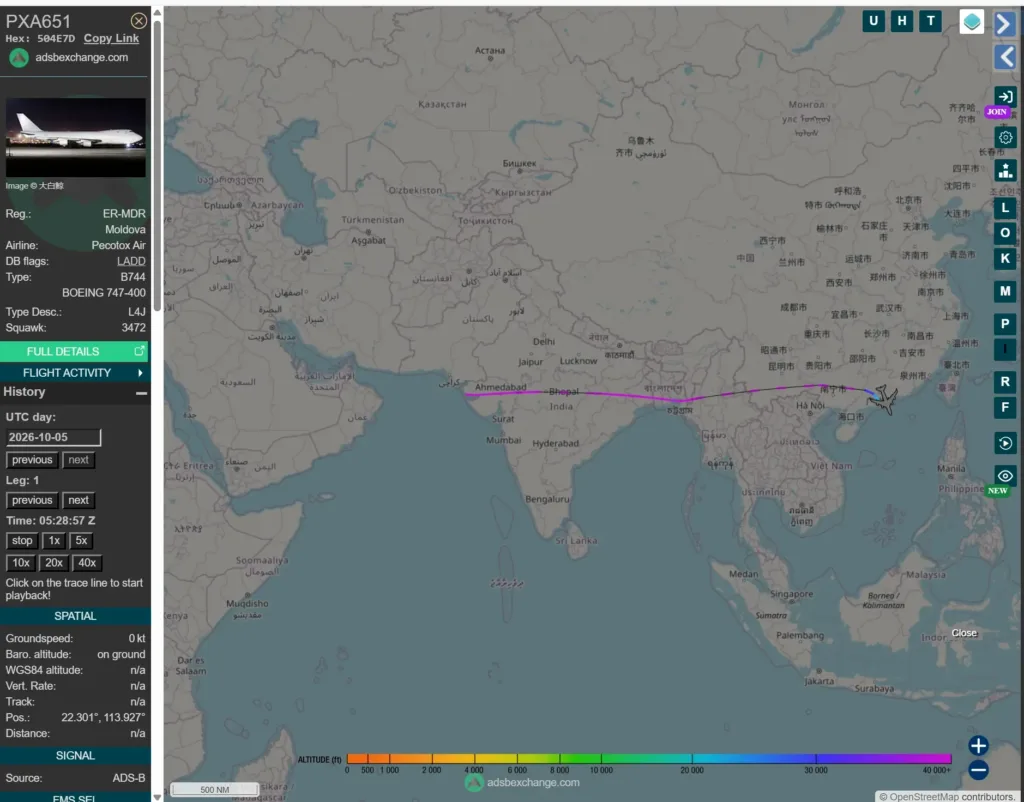
Task: Toggle the U map button
Action: point(873,22)
